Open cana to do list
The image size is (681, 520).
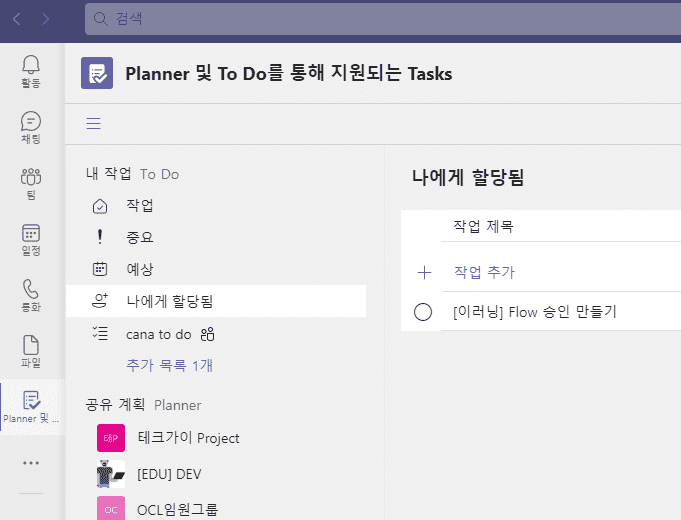pos(216,334)
